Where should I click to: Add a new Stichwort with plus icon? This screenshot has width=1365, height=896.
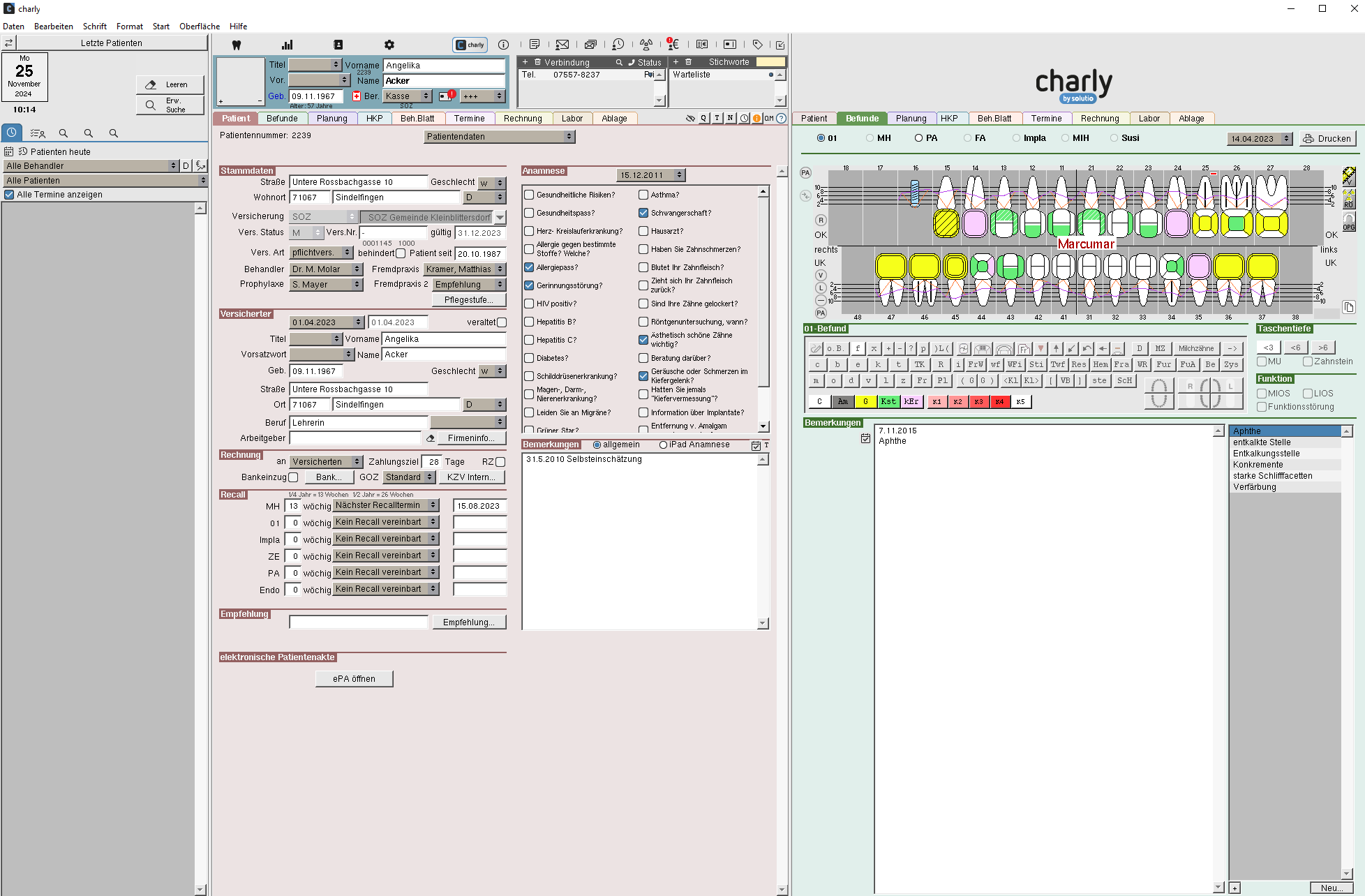(x=676, y=62)
